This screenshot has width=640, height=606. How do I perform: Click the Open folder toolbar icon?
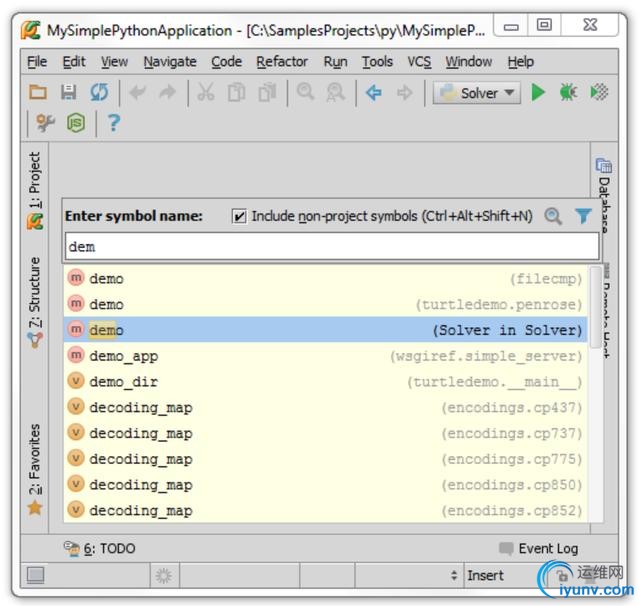38,92
